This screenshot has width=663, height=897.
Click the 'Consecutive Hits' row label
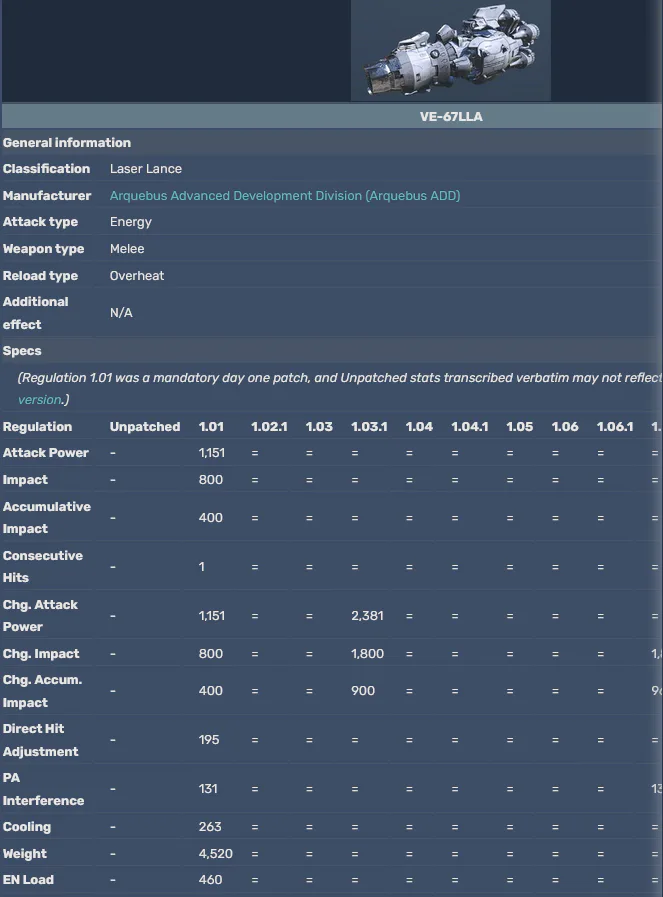point(43,567)
